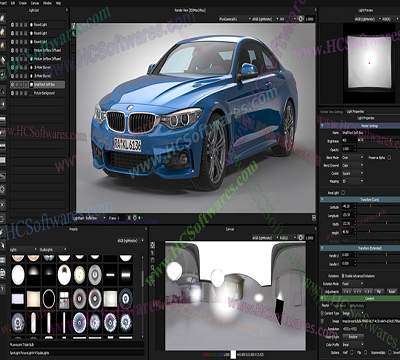Screen dimensions: 400x360
Task: Click the Opacity stepper arrows
Action: (x=355, y=149)
